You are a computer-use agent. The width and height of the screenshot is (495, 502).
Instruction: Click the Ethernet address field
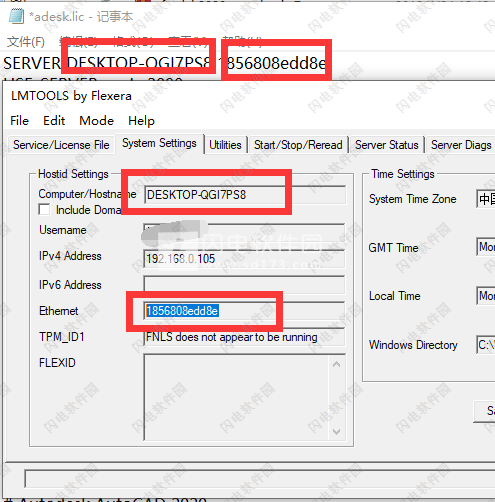click(244, 311)
